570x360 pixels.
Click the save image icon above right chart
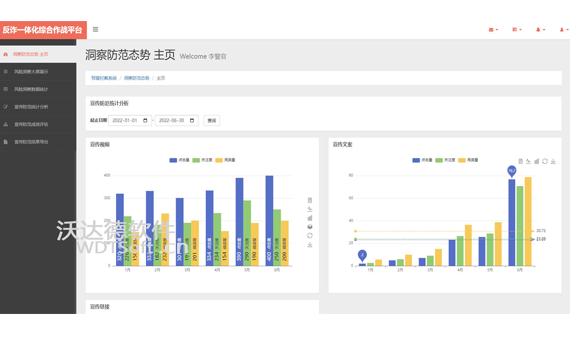click(x=553, y=161)
